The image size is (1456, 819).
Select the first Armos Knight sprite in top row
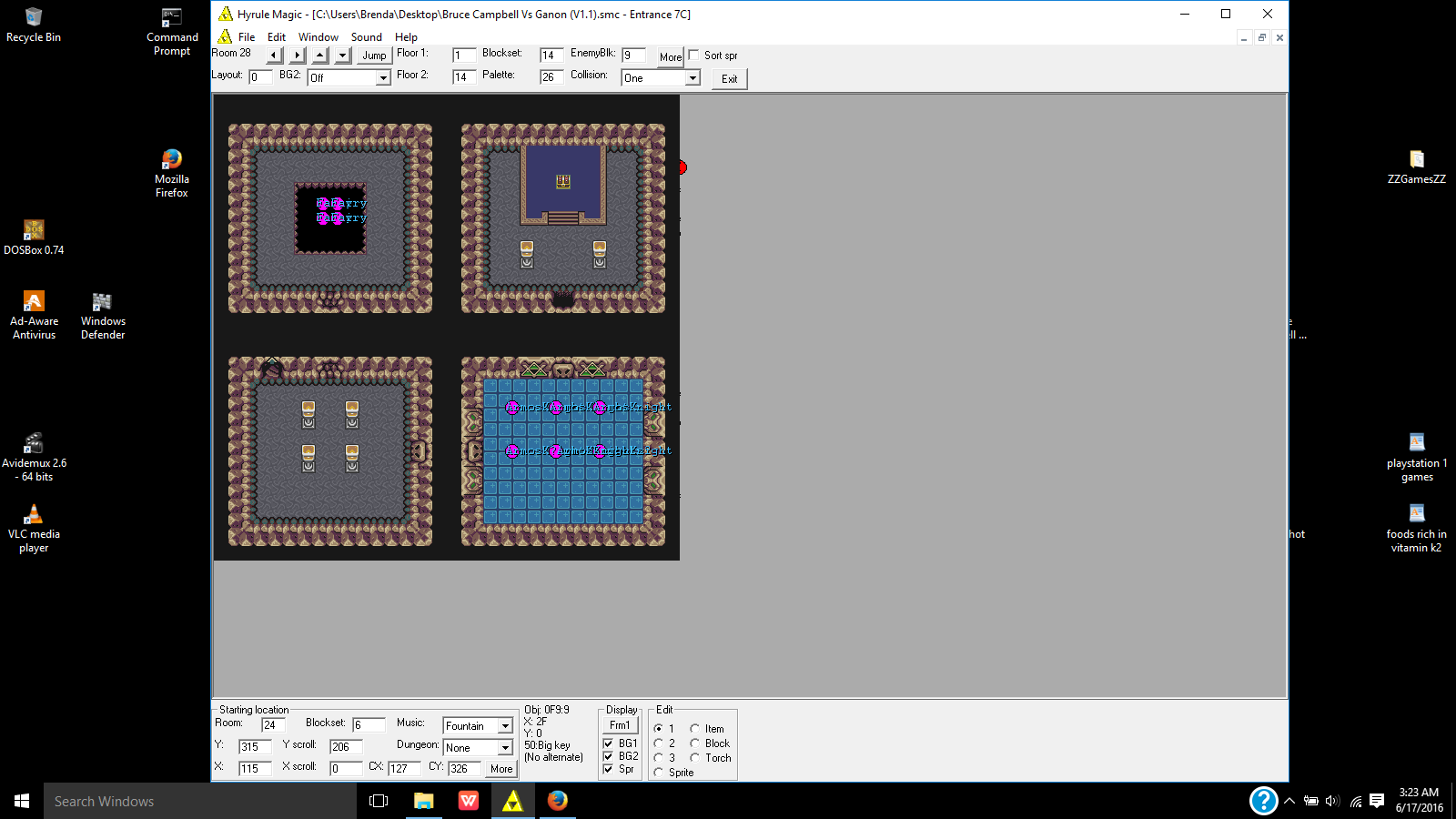click(x=512, y=407)
